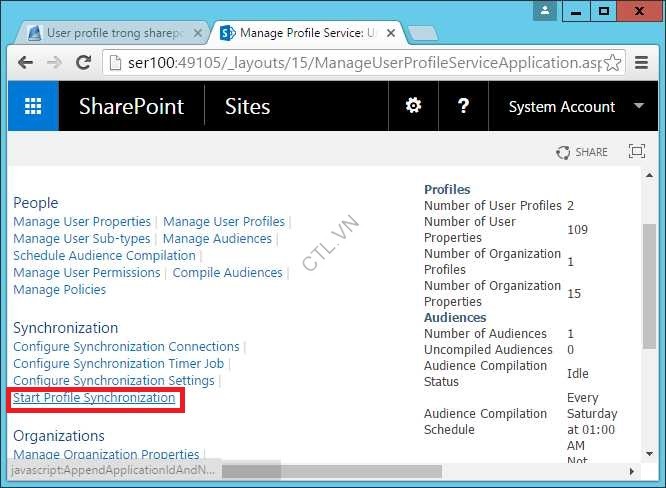The width and height of the screenshot is (666, 488).
Task: Toggle the focus on content icon
Action: coord(636,152)
